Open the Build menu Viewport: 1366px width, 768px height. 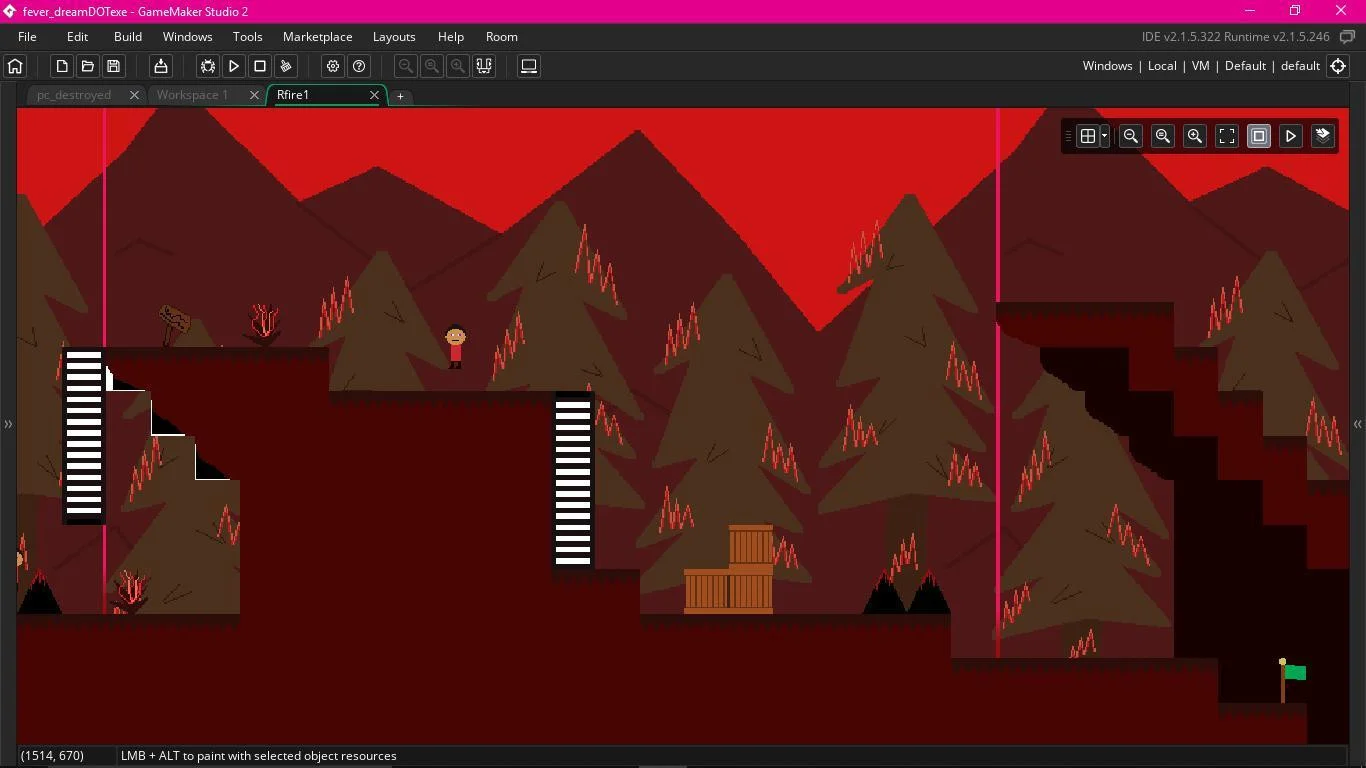coord(128,37)
